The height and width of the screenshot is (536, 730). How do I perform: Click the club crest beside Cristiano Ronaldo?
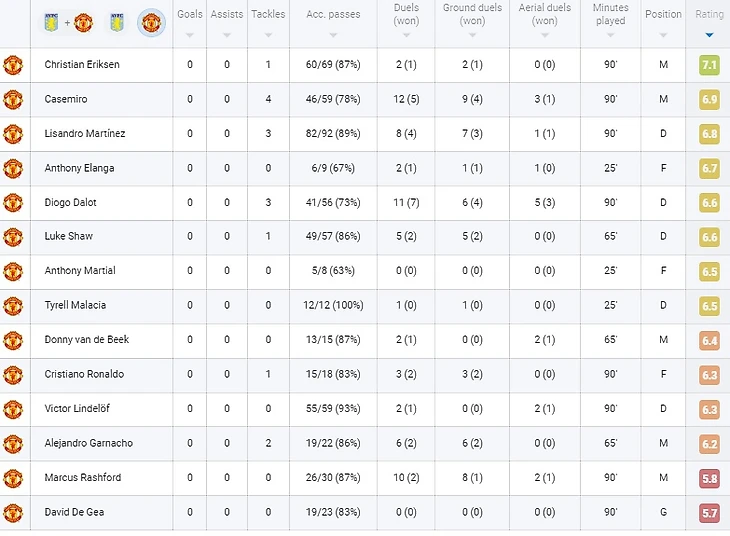(x=13, y=374)
